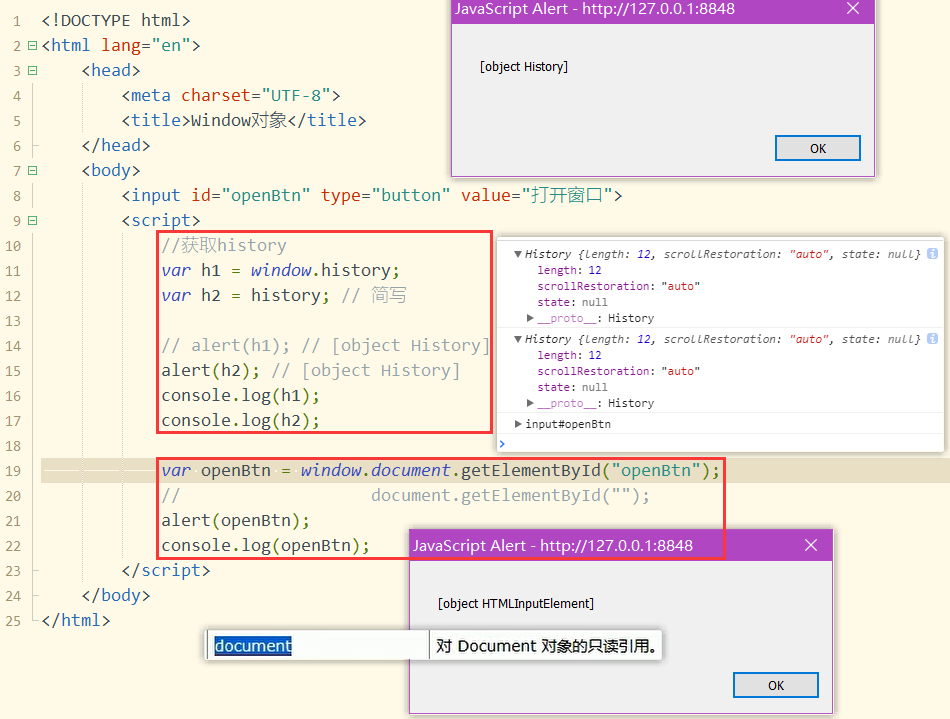Select 'document' in the autocomplete popup
Screen dimensions: 950x719
253,646
